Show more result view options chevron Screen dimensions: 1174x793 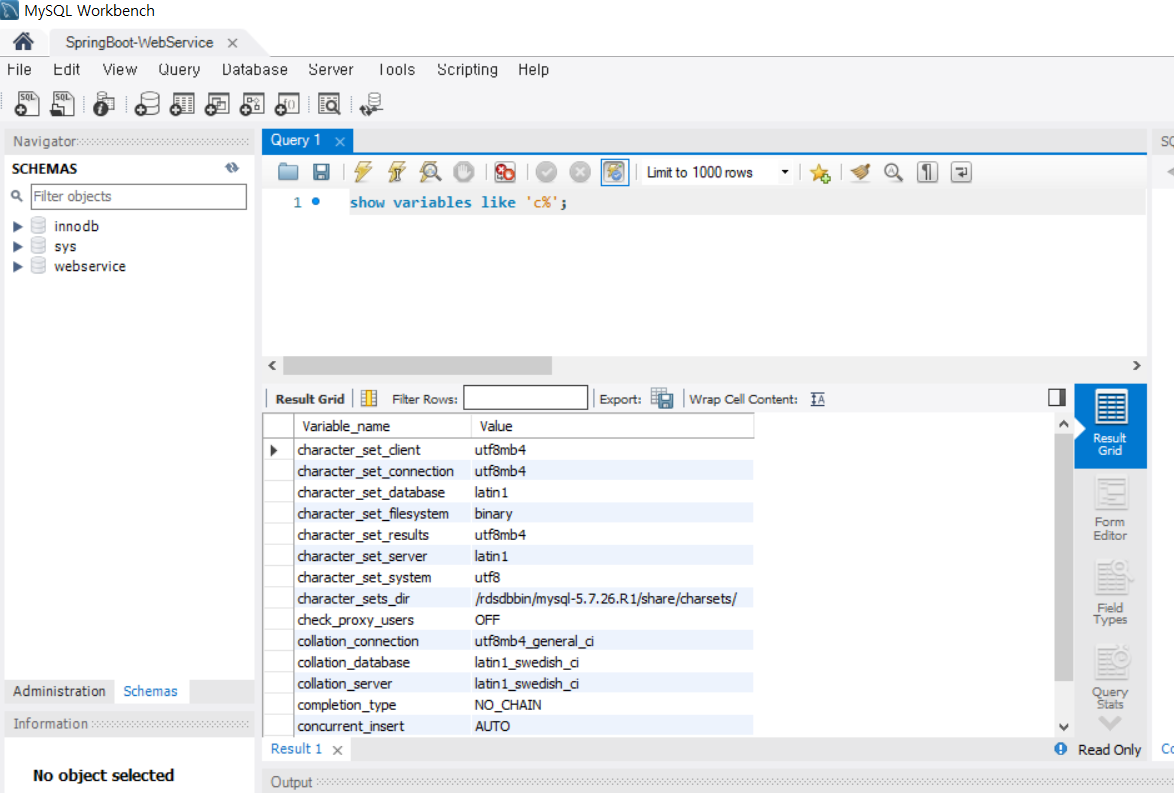[x=1110, y=723]
